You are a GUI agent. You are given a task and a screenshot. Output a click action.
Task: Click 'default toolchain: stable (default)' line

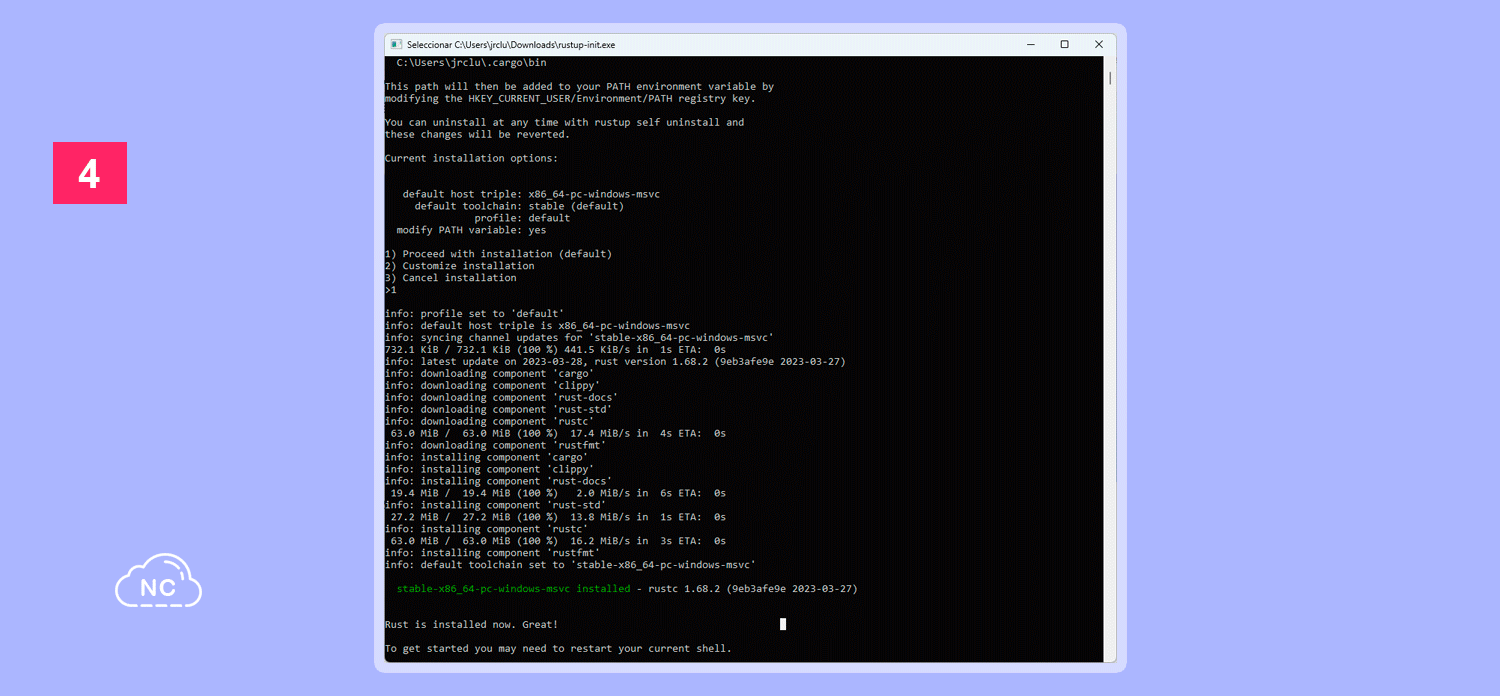click(x=519, y=207)
